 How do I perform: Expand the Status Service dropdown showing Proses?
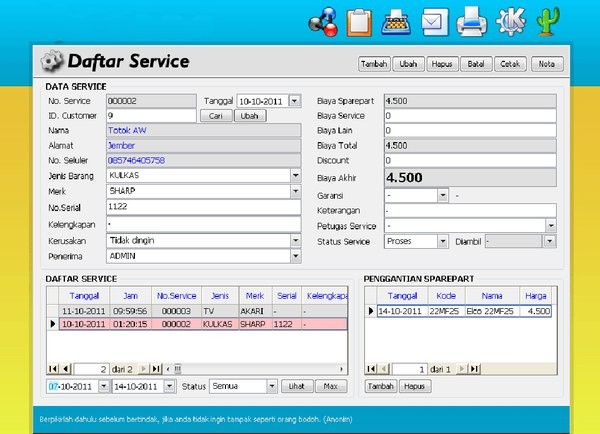[443, 241]
